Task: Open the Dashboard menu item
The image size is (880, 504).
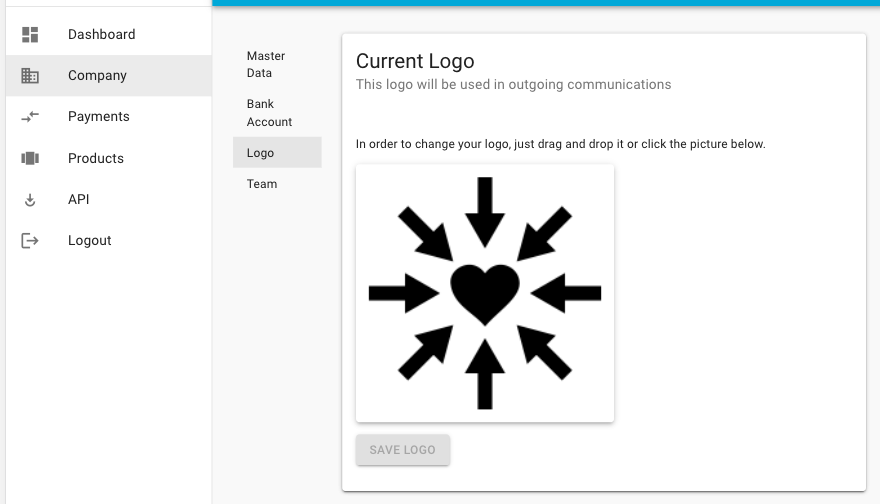Action: click(109, 34)
